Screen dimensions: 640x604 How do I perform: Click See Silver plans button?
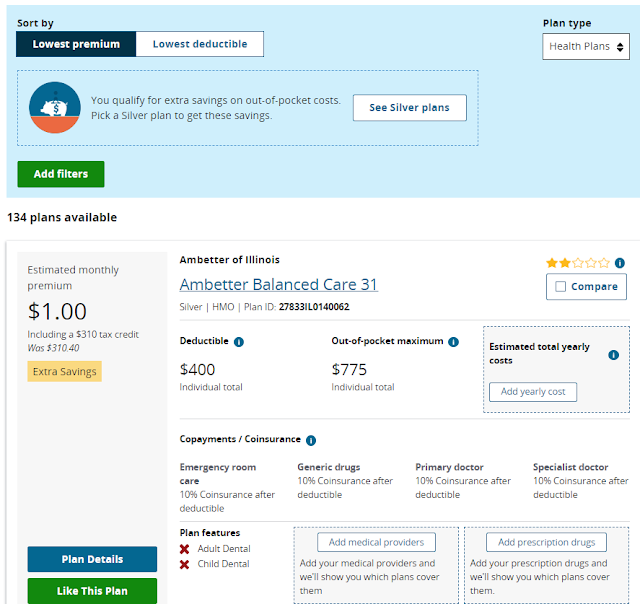[x=409, y=108]
